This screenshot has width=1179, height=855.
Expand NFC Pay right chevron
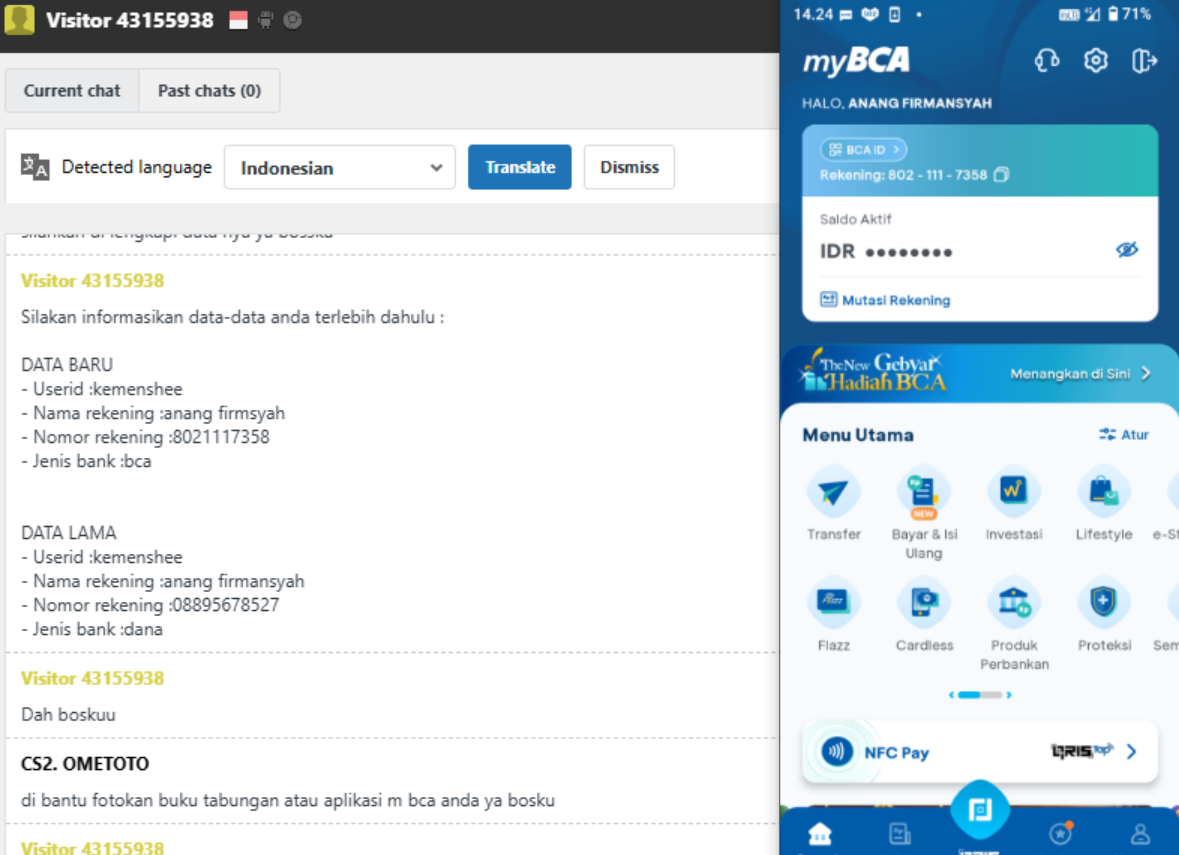(1132, 751)
